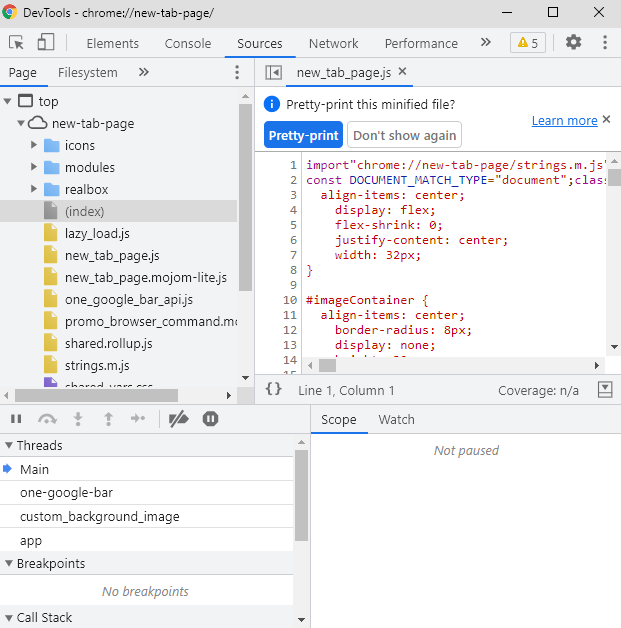
Task: Click step over next function call
Action: tap(47, 419)
